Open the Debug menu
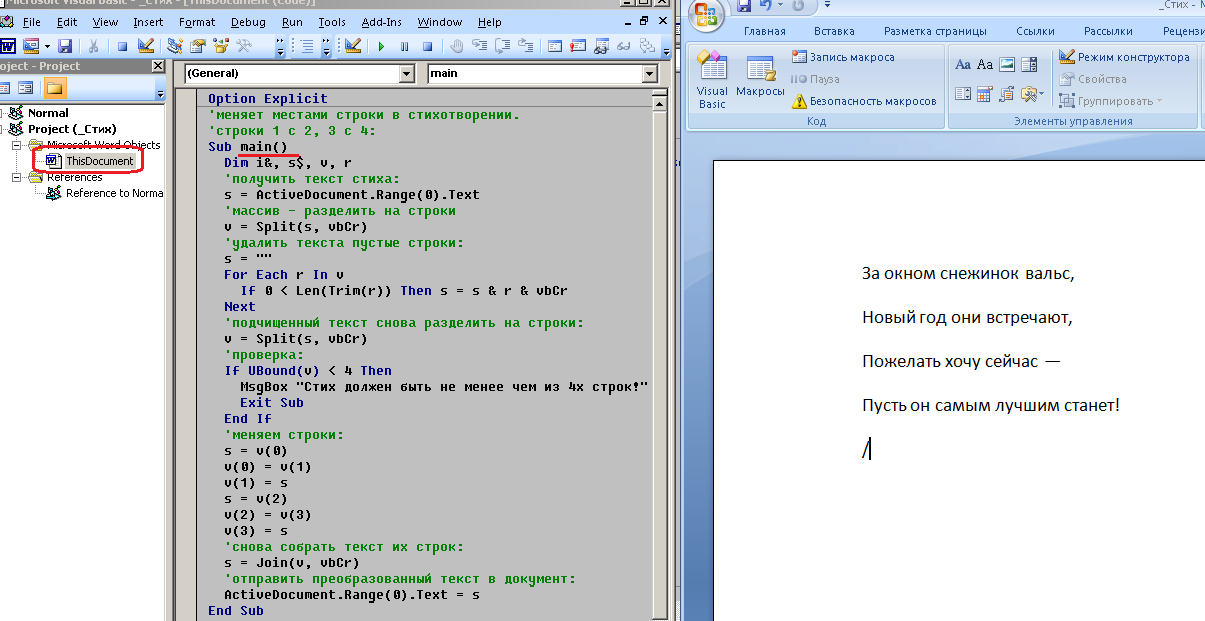The height and width of the screenshot is (621, 1205). pyautogui.click(x=248, y=22)
